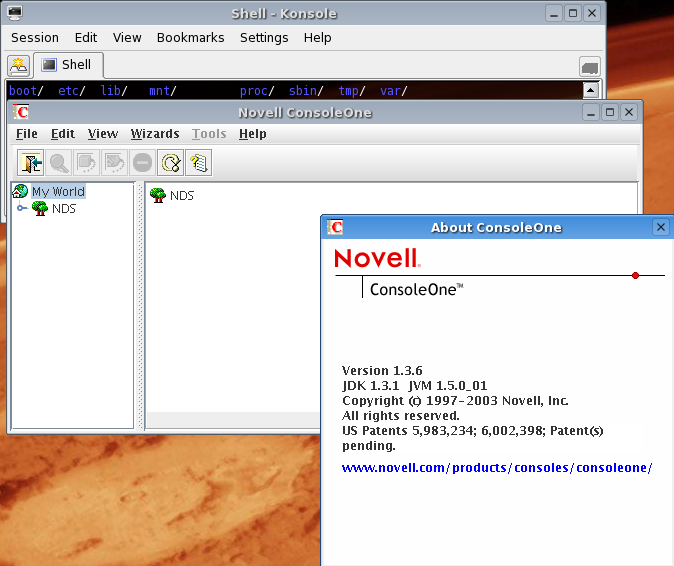
Task: Open the ConsoleOne Edit menu
Action: pyautogui.click(x=63, y=134)
